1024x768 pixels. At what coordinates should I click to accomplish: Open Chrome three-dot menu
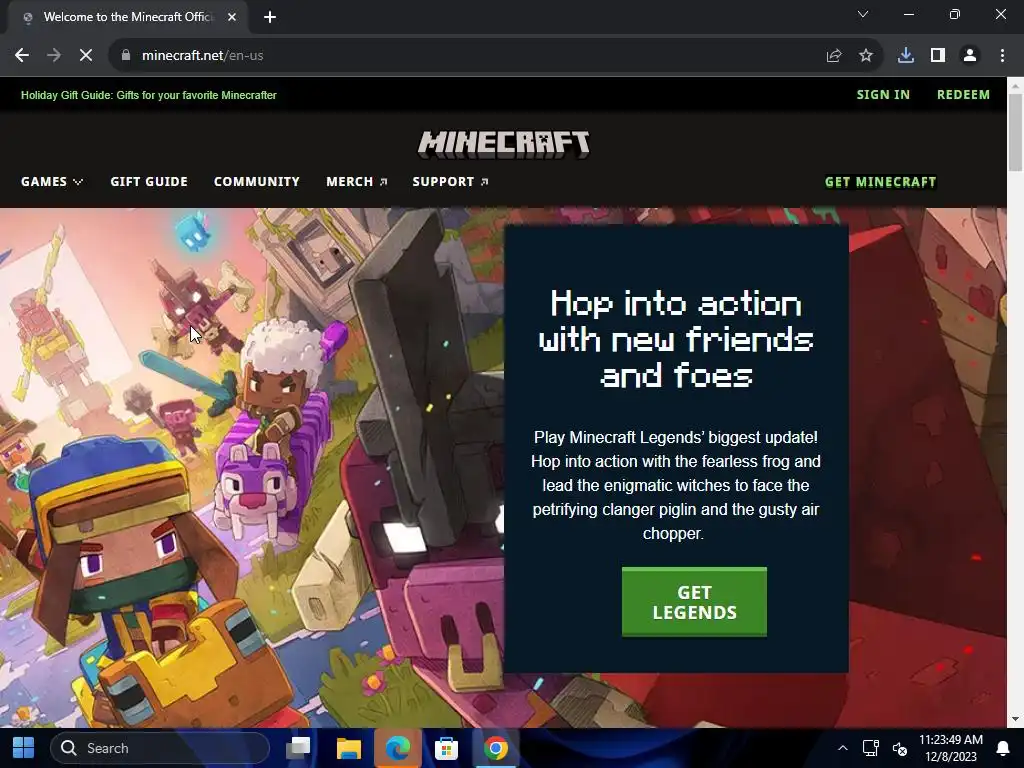pos(1002,56)
